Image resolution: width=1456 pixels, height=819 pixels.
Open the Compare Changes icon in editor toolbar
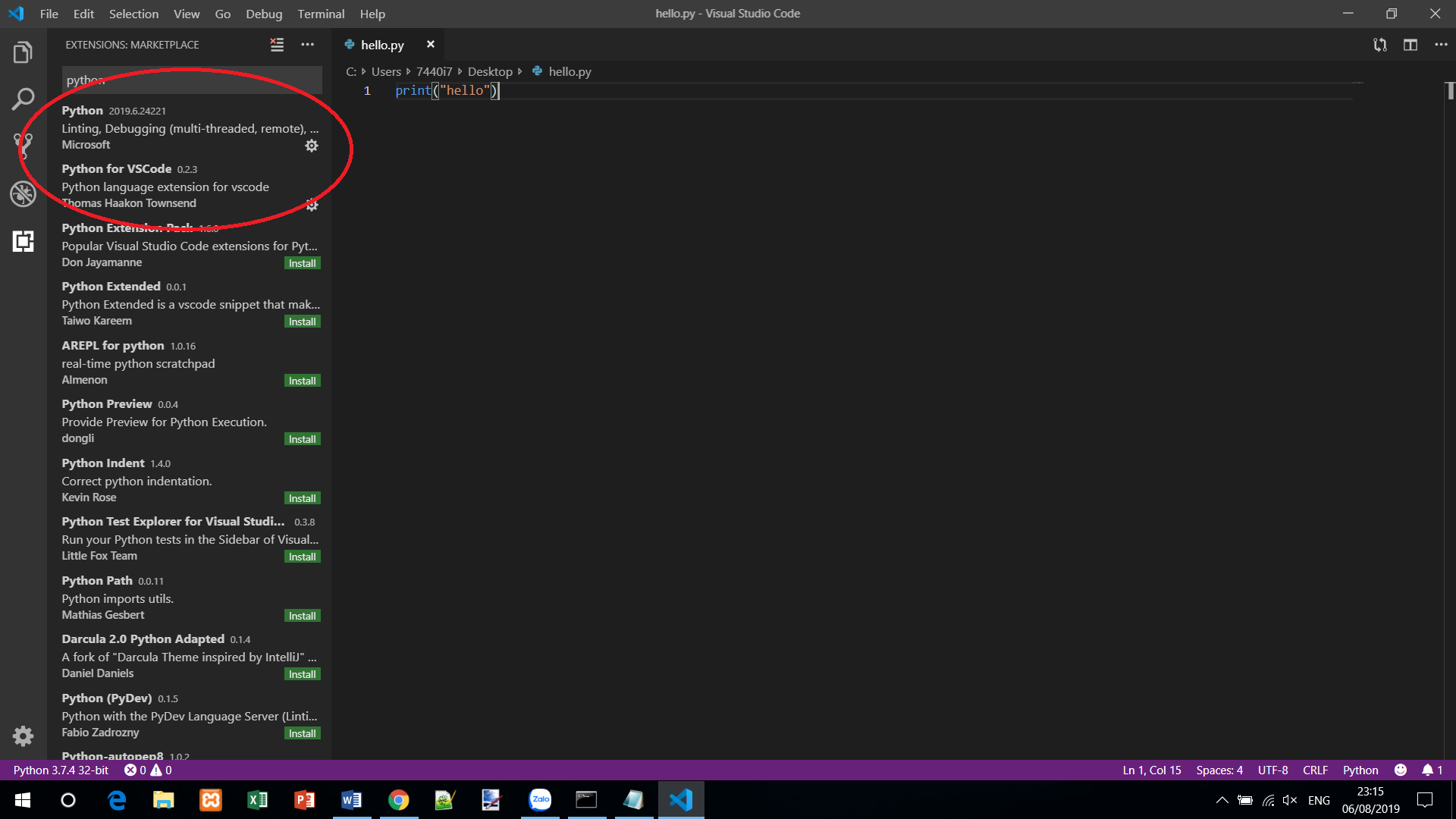click(x=1379, y=45)
